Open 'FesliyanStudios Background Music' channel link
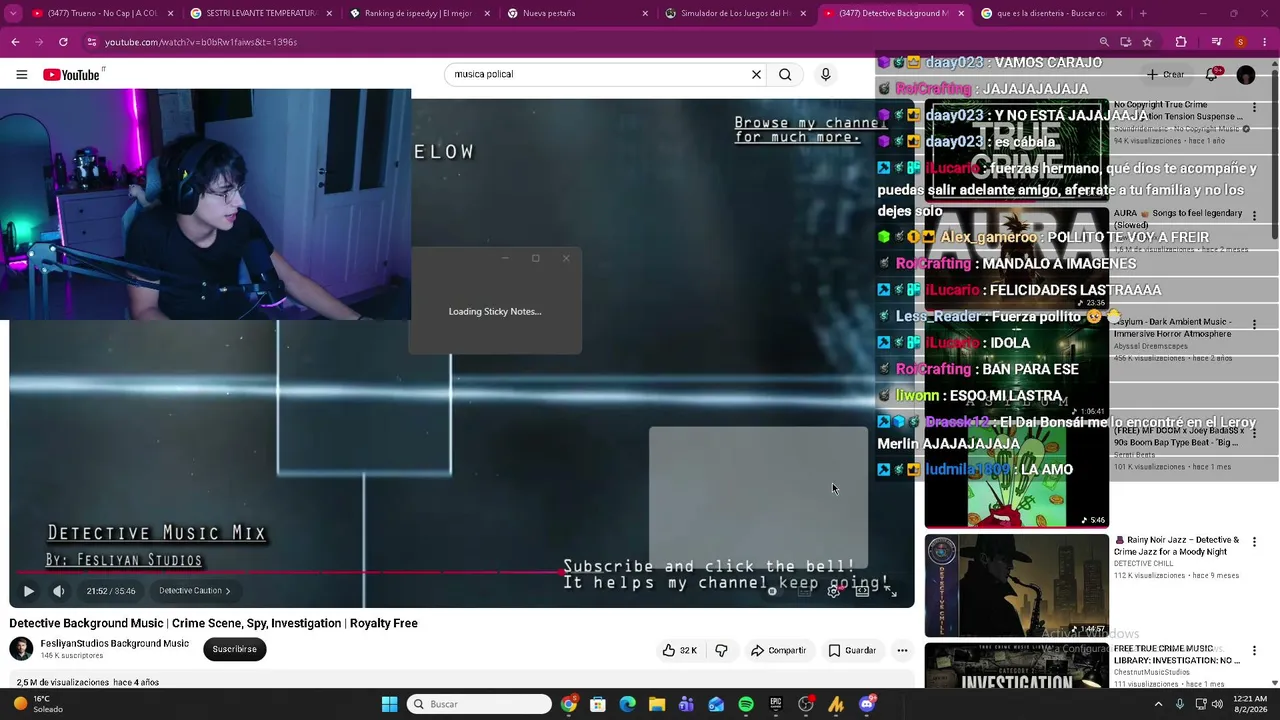Screen dimensions: 1280x720 tap(114, 643)
